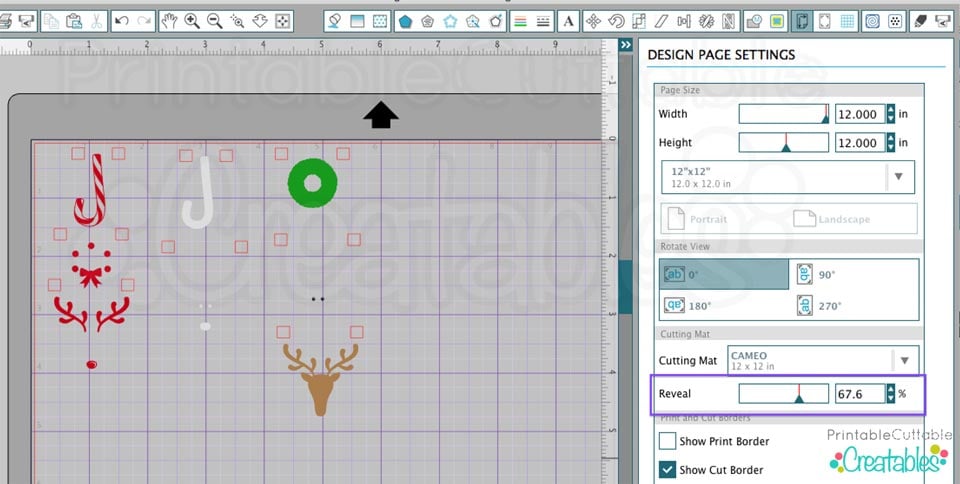
Task: Select the Drag Zoom tool
Action: (260, 21)
